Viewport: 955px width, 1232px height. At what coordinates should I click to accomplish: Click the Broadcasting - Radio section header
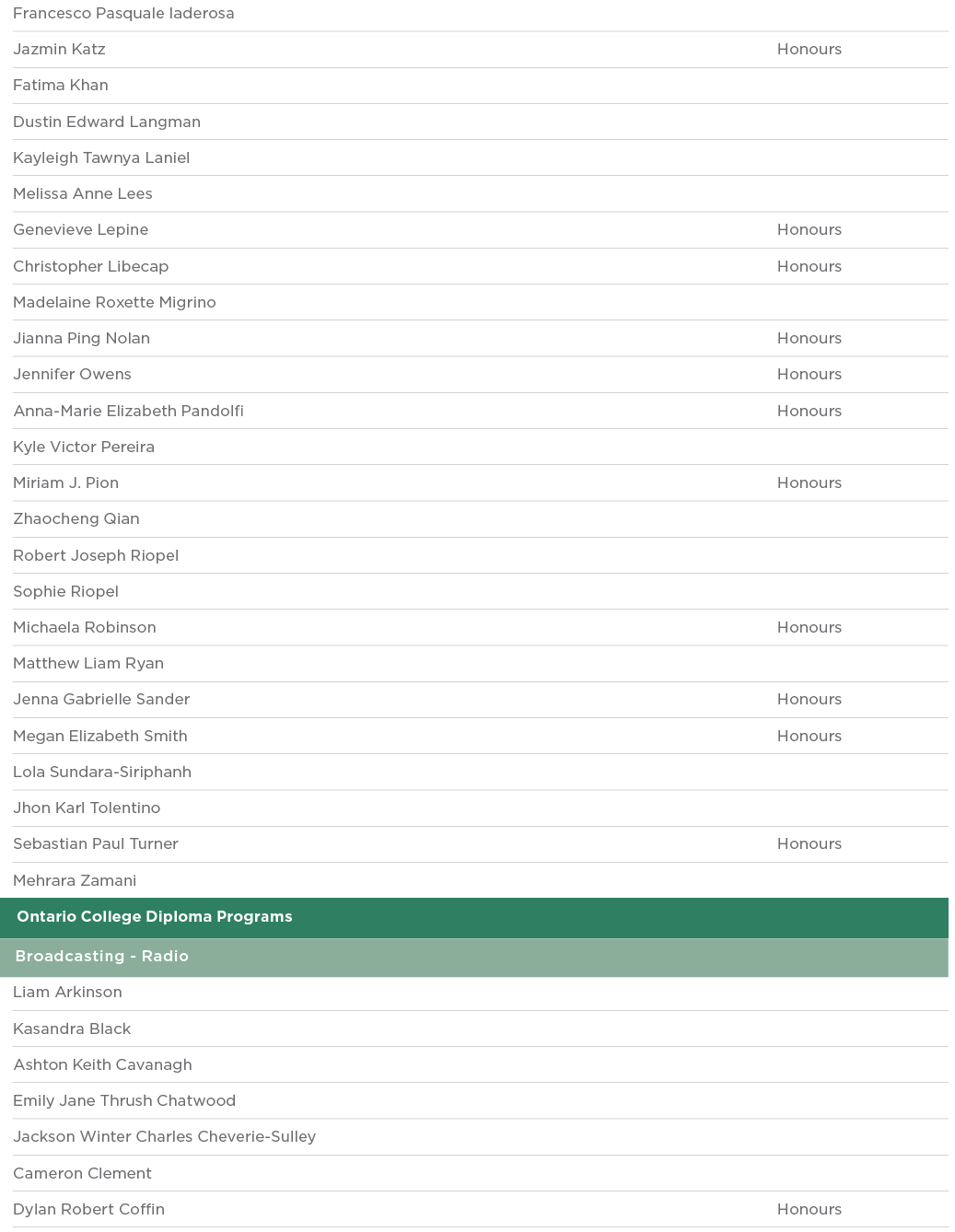102,957
